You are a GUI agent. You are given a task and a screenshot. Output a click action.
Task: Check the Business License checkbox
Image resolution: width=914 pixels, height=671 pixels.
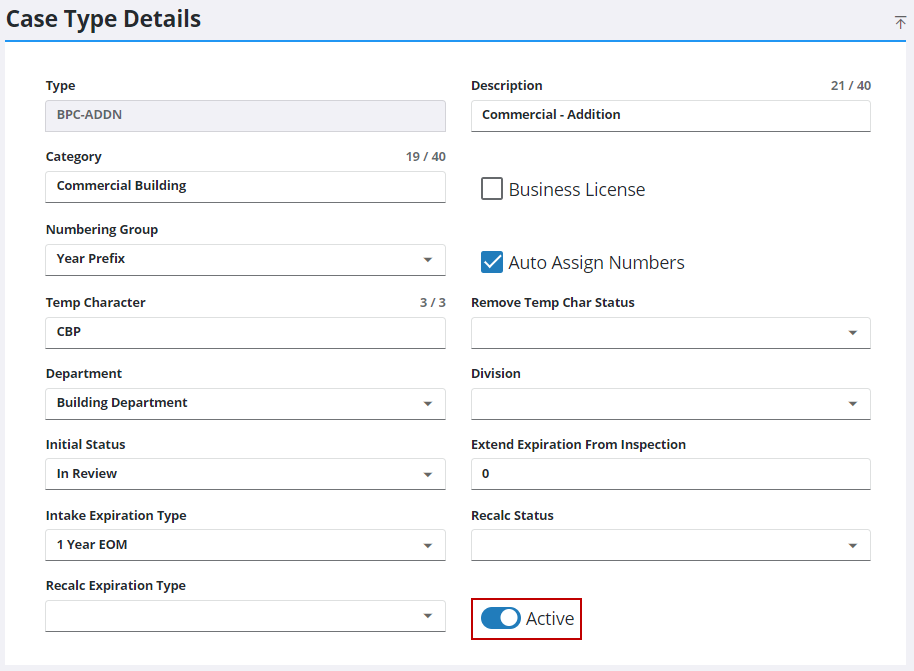[492, 189]
